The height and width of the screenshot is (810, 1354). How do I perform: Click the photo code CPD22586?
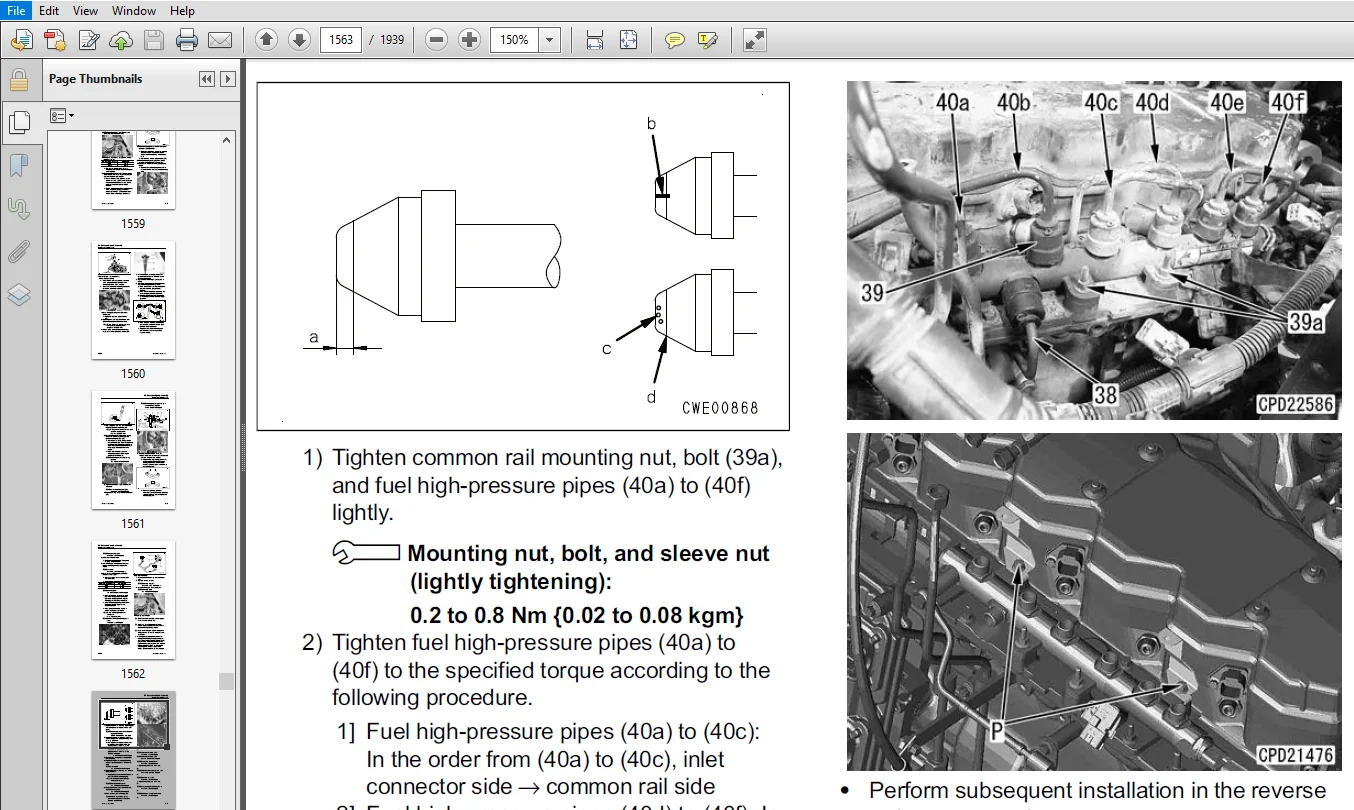pyautogui.click(x=1295, y=404)
